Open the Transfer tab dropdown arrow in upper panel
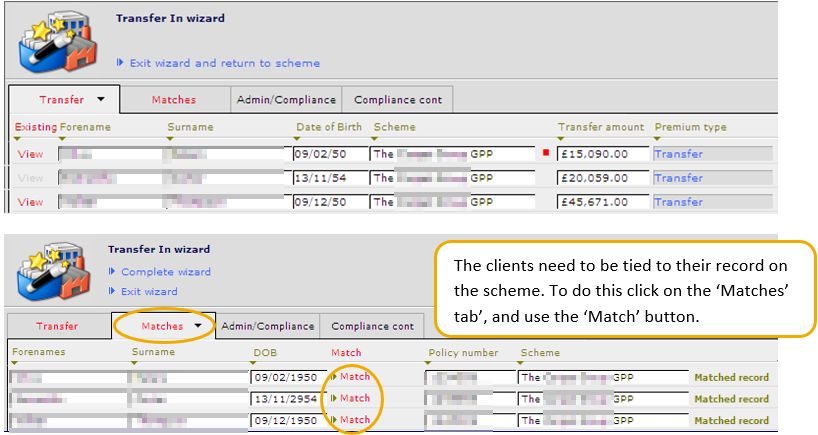818x435 pixels. click(101, 99)
